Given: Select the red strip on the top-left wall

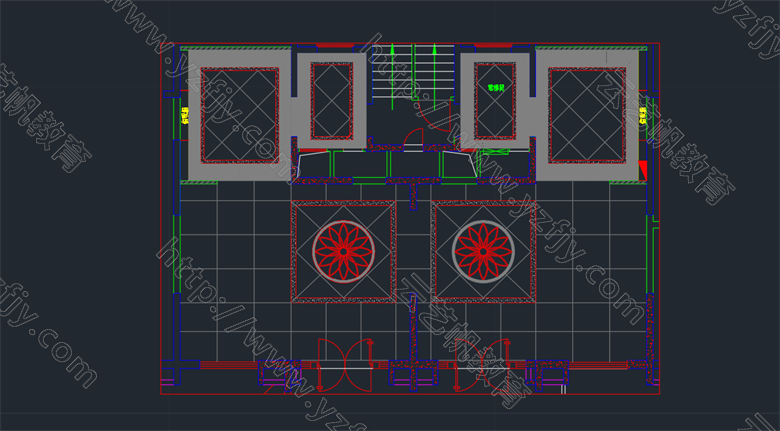Looking at the screenshot, I should [x=333, y=46].
